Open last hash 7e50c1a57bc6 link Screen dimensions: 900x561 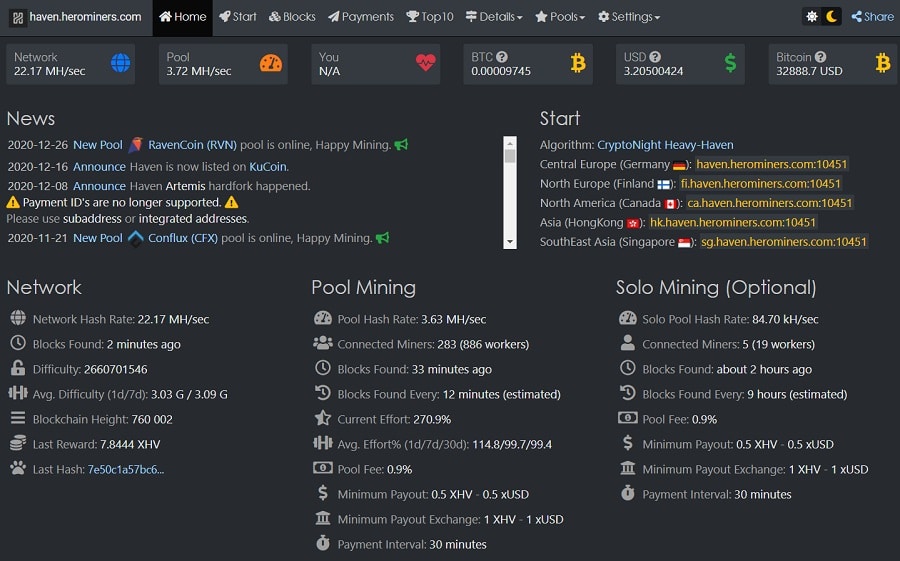tap(126, 469)
